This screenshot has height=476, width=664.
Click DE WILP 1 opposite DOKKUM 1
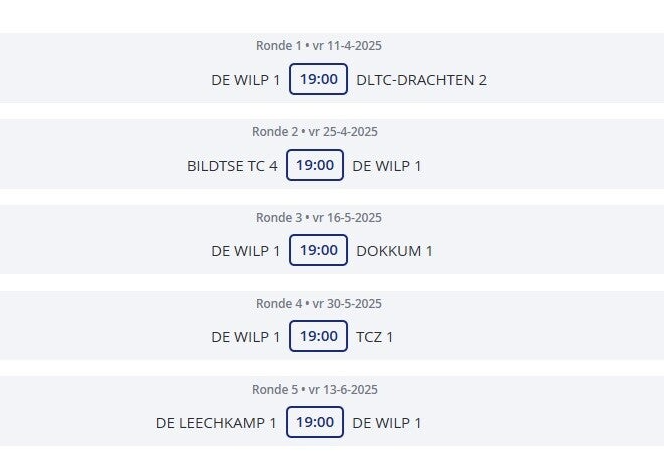[x=246, y=251]
